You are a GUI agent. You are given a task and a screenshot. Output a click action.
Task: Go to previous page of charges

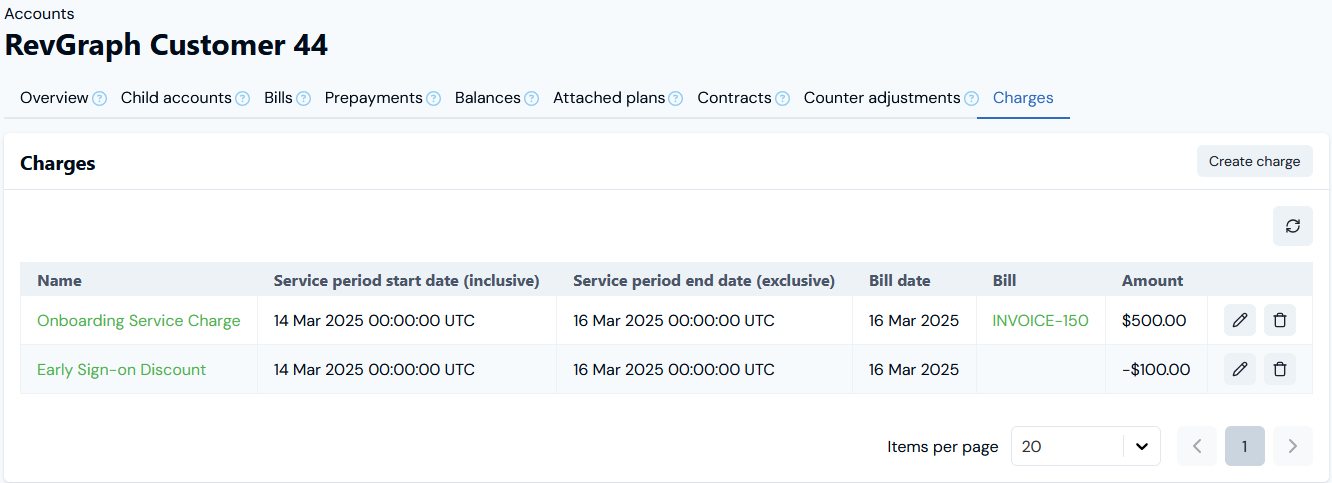pyautogui.click(x=1197, y=446)
